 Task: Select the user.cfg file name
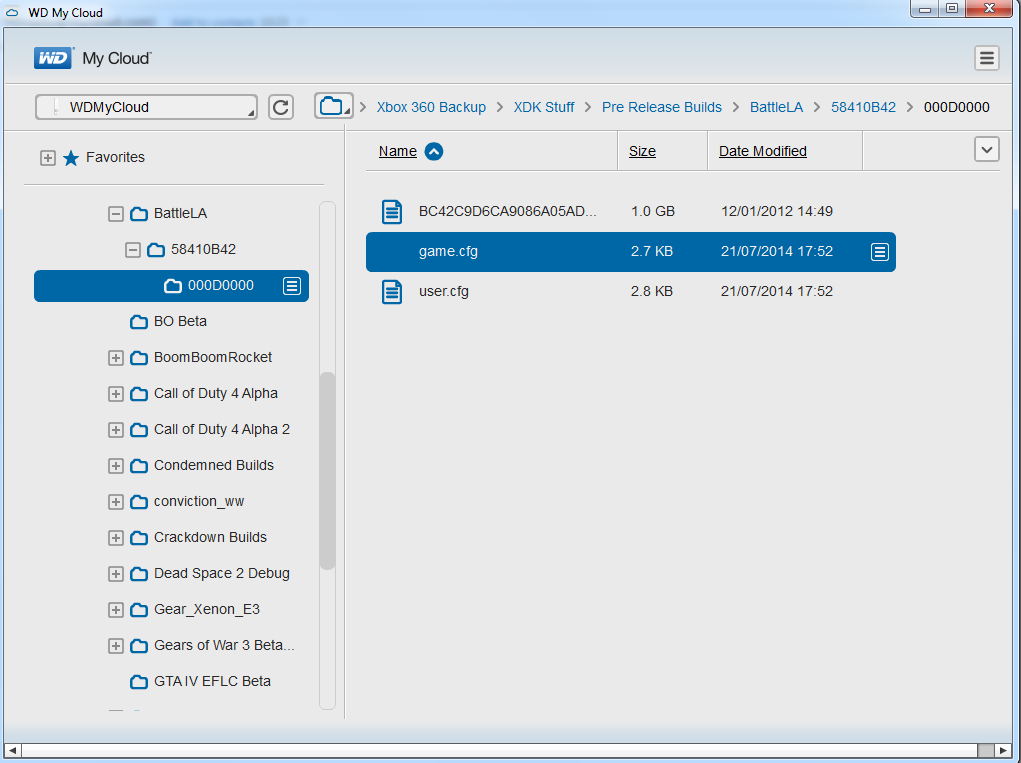click(x=443, y=291)
